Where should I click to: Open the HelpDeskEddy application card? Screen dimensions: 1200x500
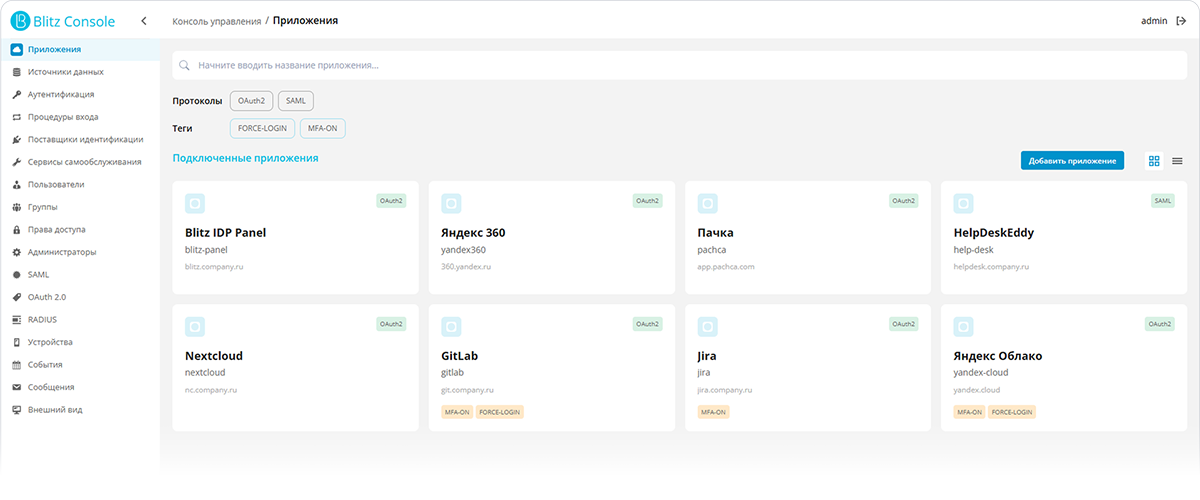1064,238
